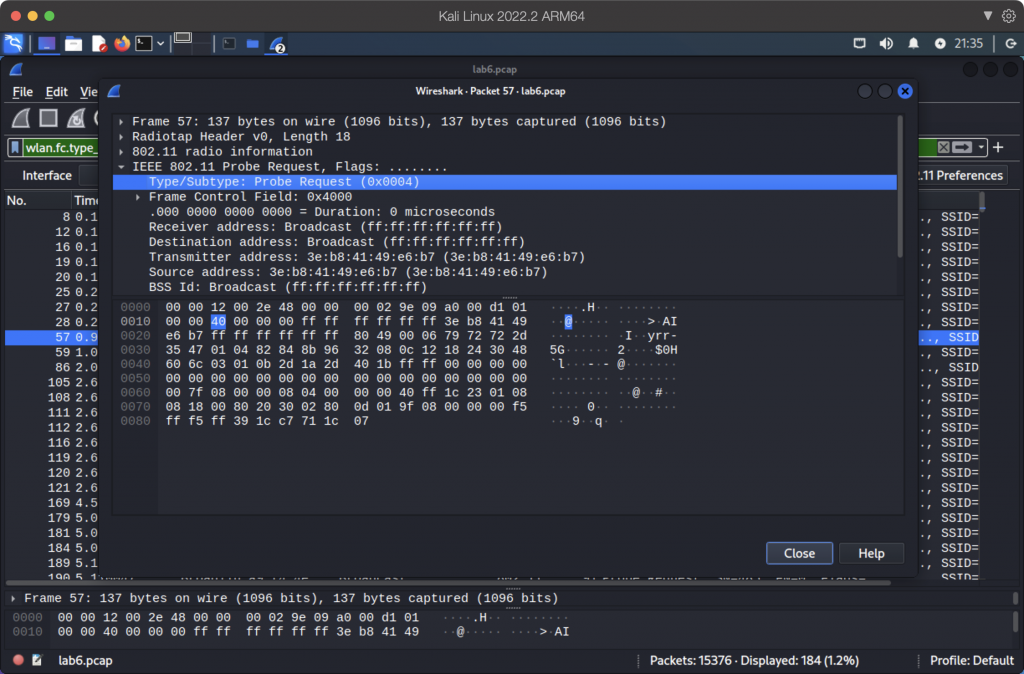
Task: Click the Help button in packet dialog
Action: pyautogui.click(x=871, y=553)
